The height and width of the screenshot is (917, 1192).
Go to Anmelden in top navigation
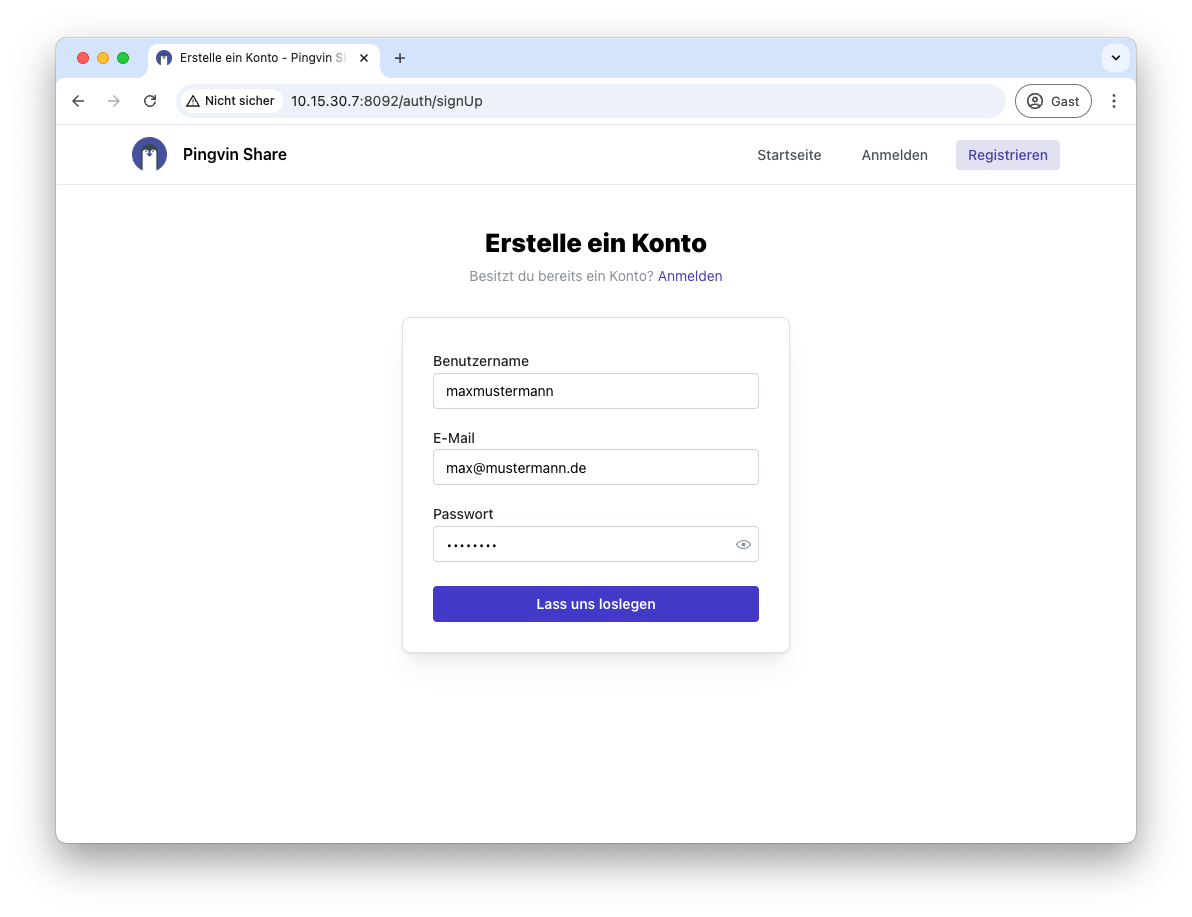pyautogui.click(x=894, y=155)
